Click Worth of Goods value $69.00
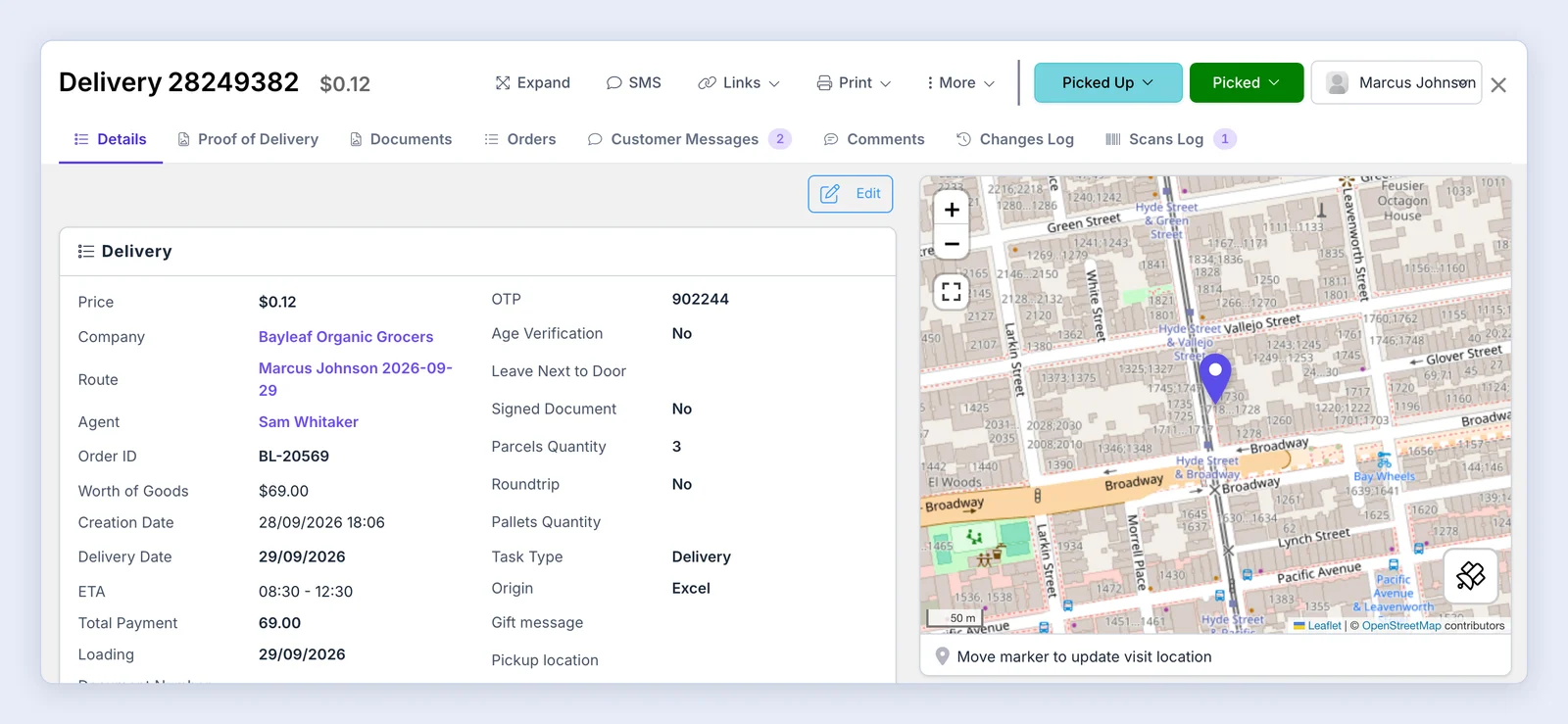Screen dimensions: 1568x724 283,491
